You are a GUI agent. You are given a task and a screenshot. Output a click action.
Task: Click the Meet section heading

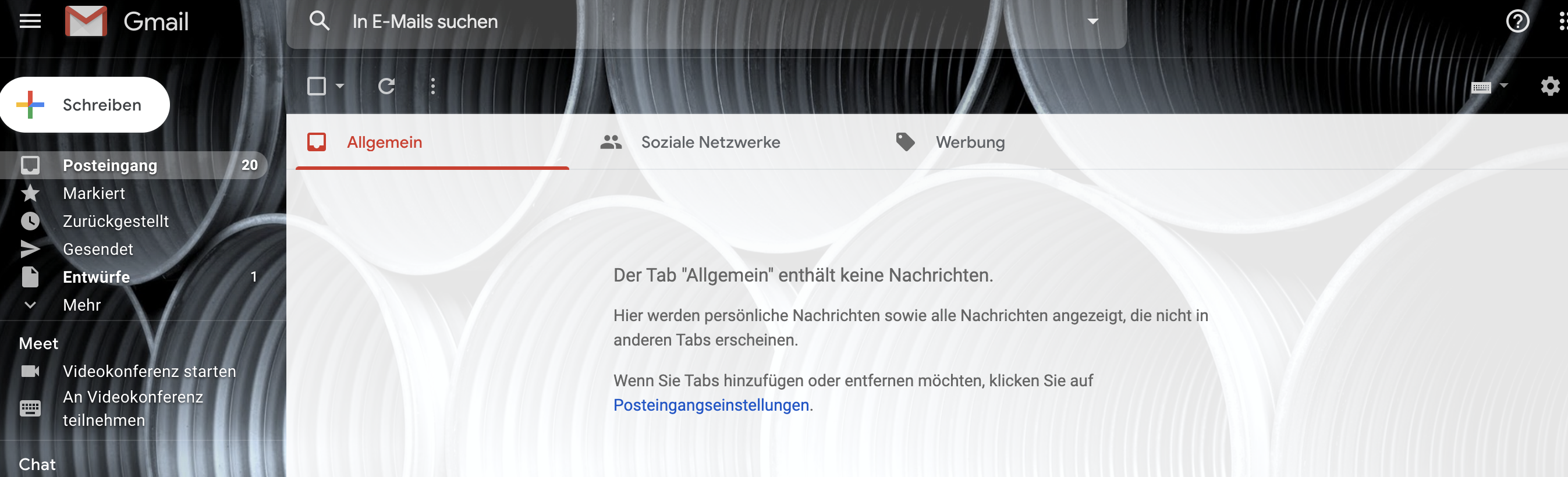[x=38, y=343]
